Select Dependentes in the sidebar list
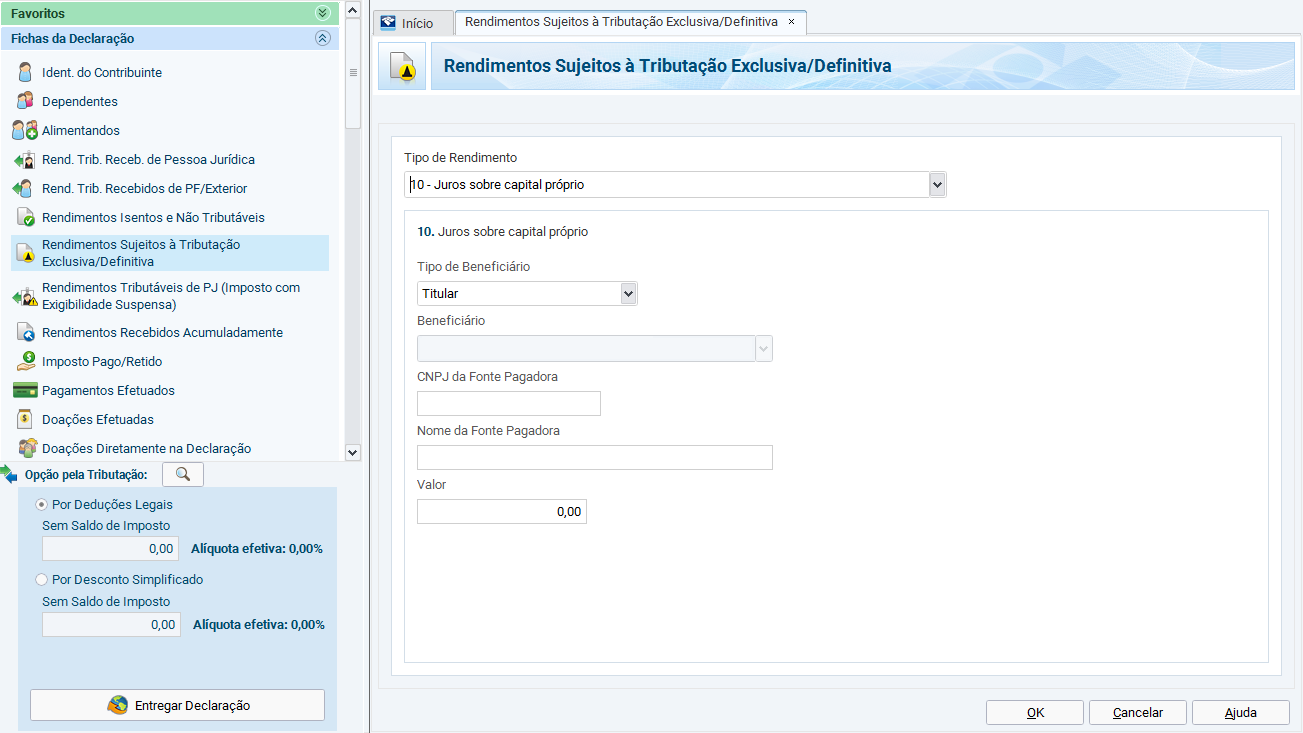This screenshot has height=733, width=1303. (x=80, y=101)
